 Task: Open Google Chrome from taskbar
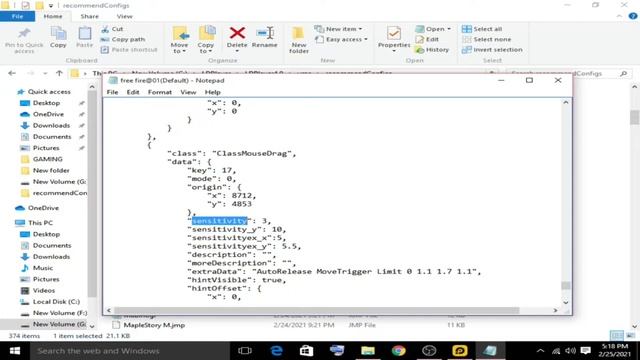398,351
